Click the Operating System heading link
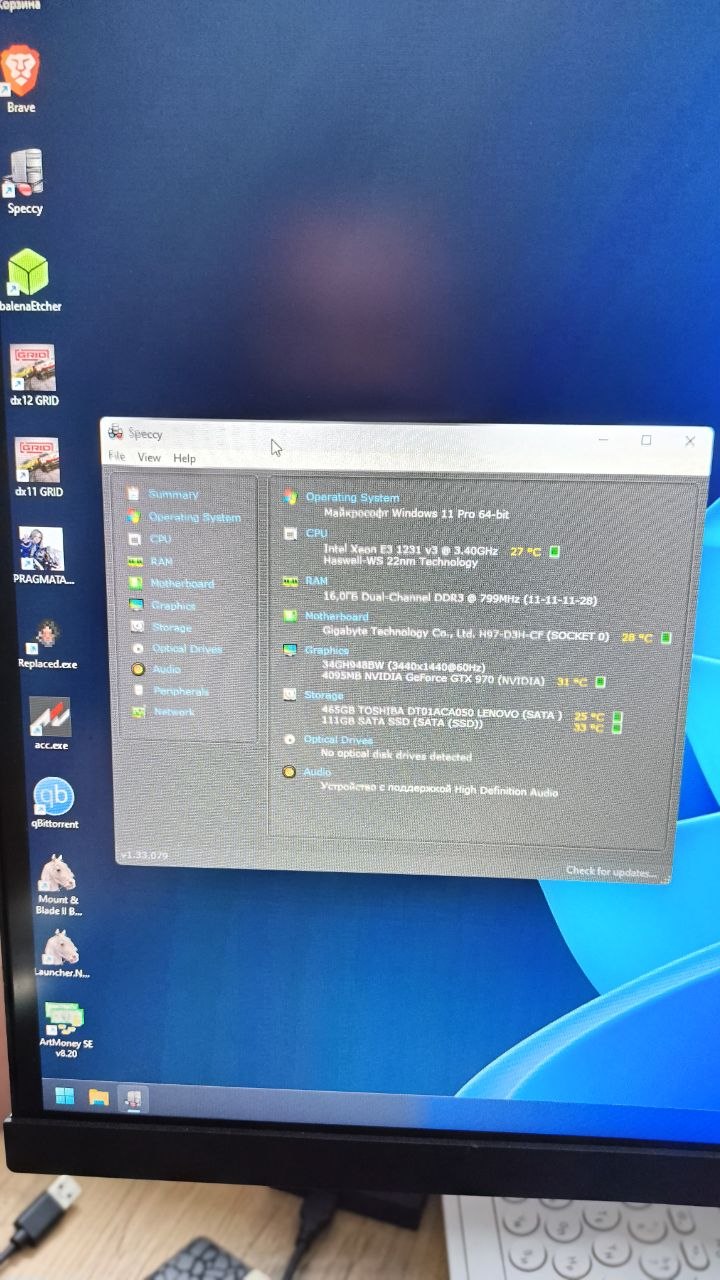 click(x=352, y=497)
